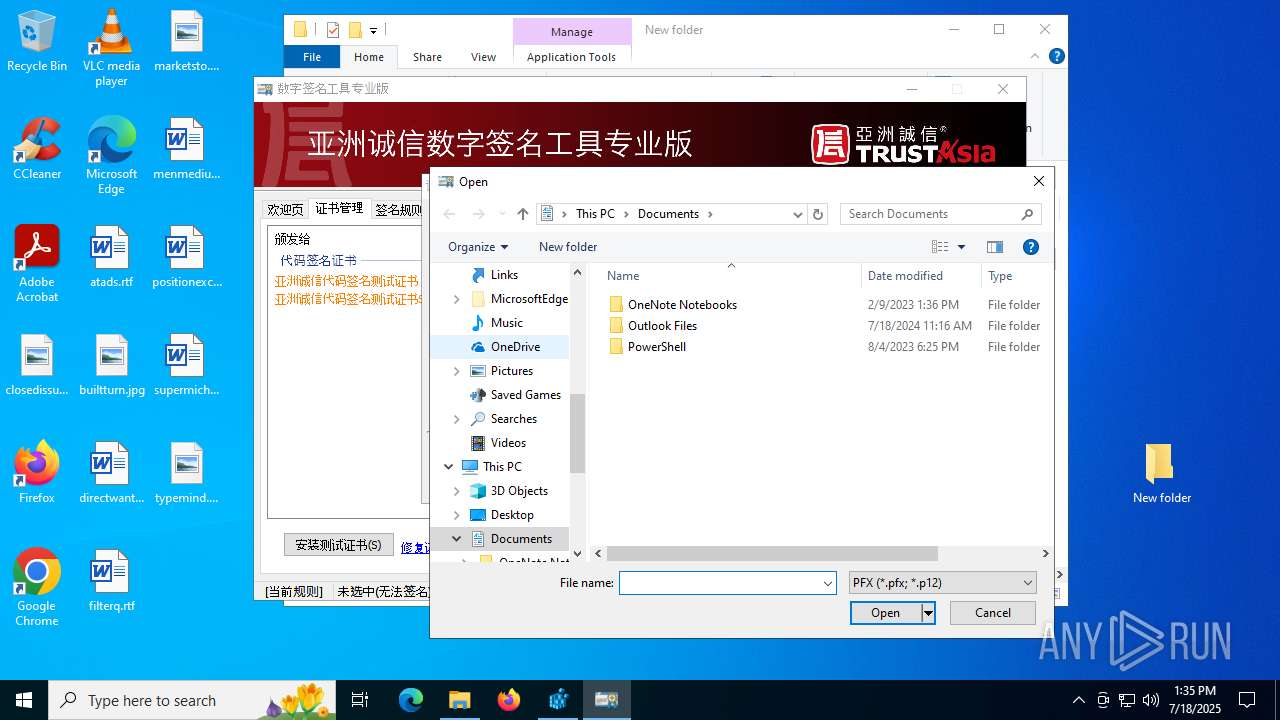Select Music in navigation pane

point(506,323)
